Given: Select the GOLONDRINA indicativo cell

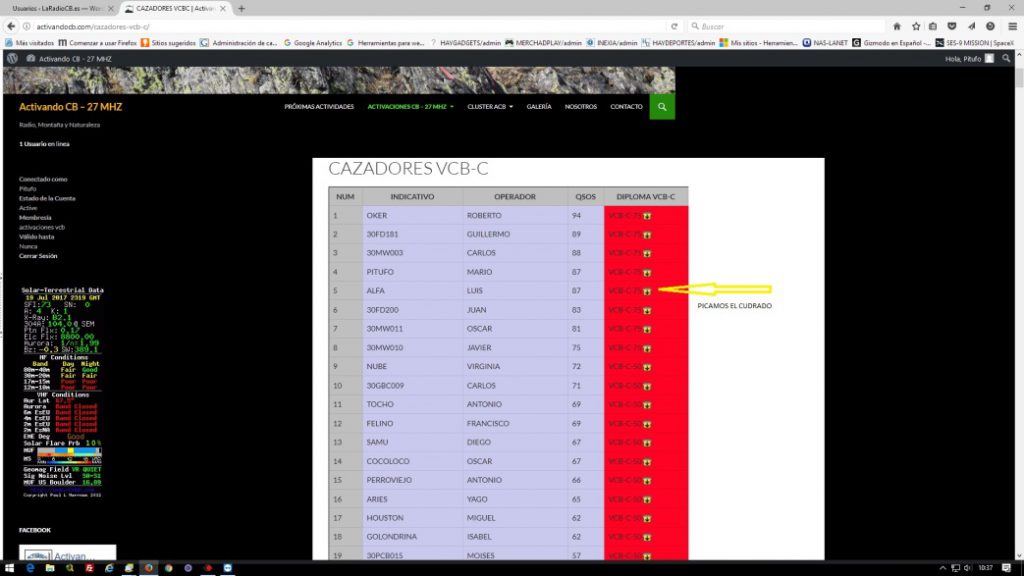Looking at the screenshot, I should point(412,537).
